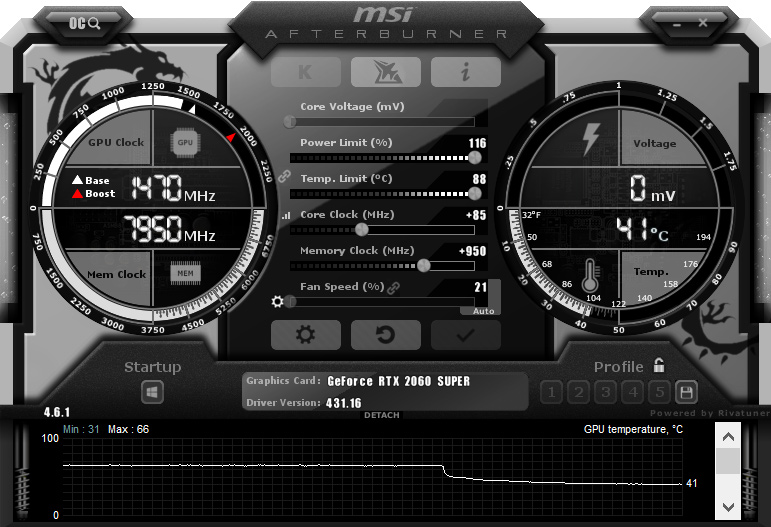This screenshot has width=771, height=527.
Task: Click the DETACH monitor button
Action: (x=382, y=415)
